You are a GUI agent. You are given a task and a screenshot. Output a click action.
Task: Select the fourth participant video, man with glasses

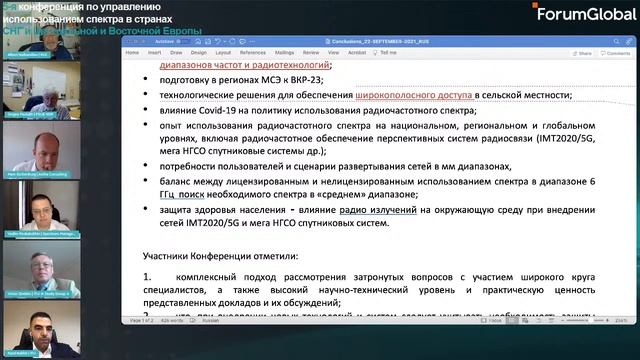[x=42, y=210]
